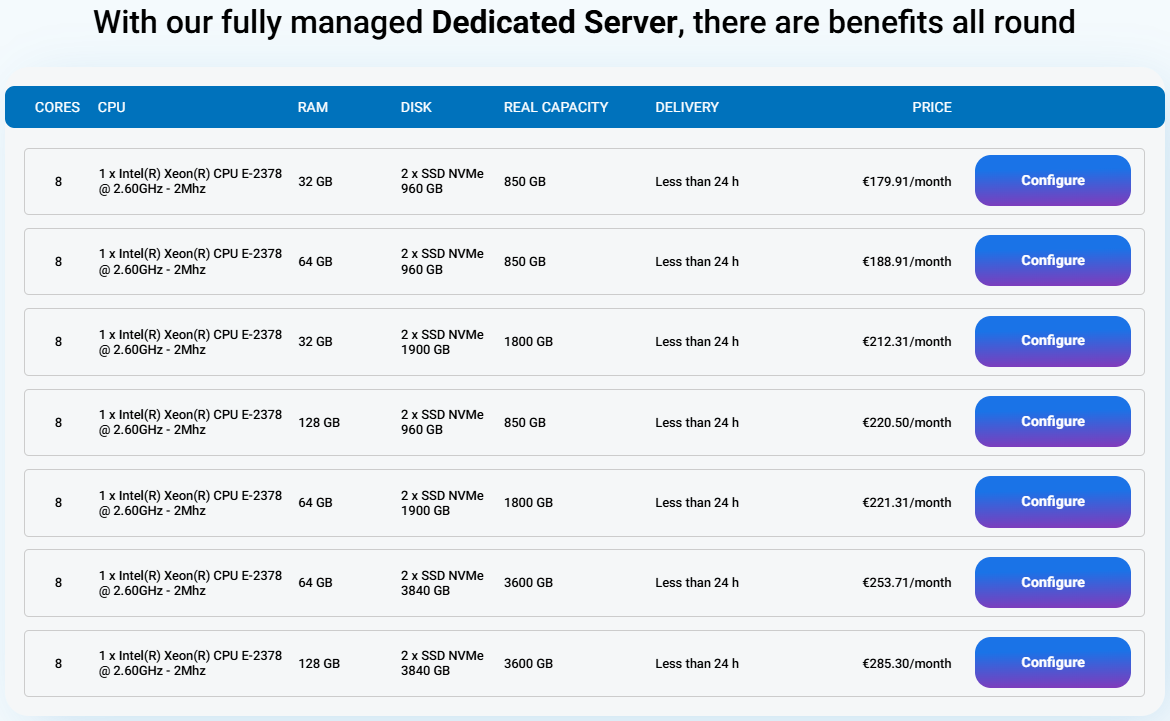Select Configure for the €221.31/month plan
The image size is (1170, 721).
point(1052,502)
